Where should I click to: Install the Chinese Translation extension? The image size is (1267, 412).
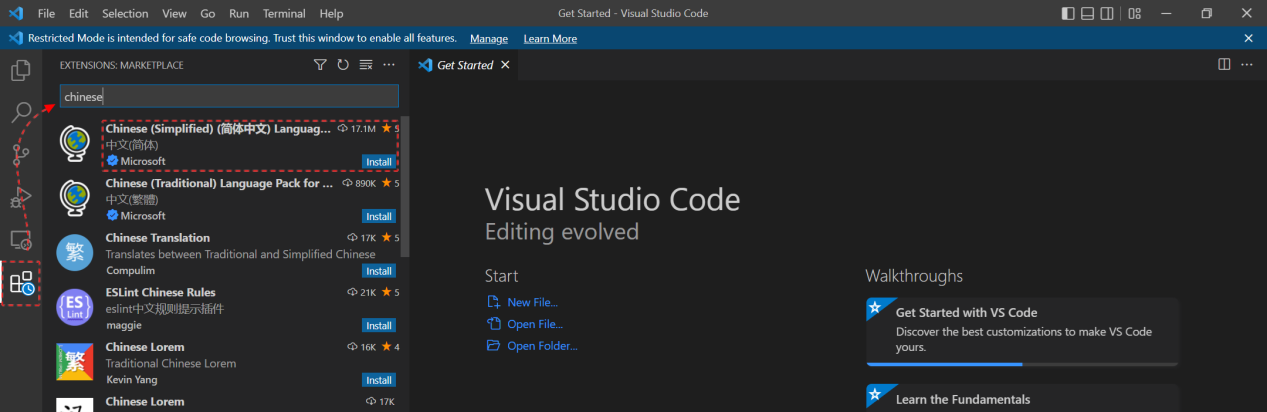coord(379,271)
